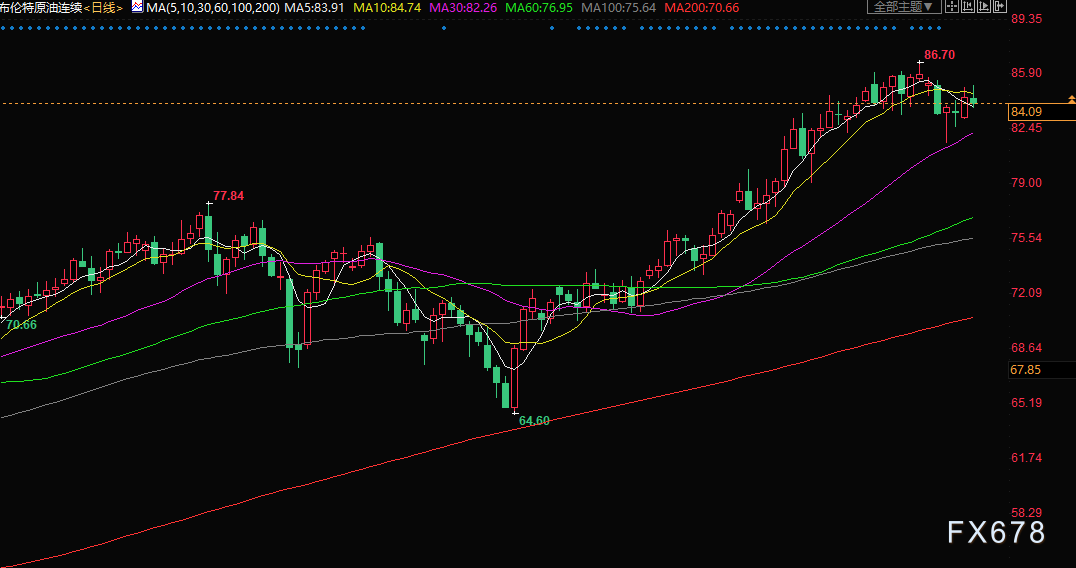Screen dimensions: 1076x568
Task: Click the 布伦特原油连续 chart title
Action: click(41, 8)
